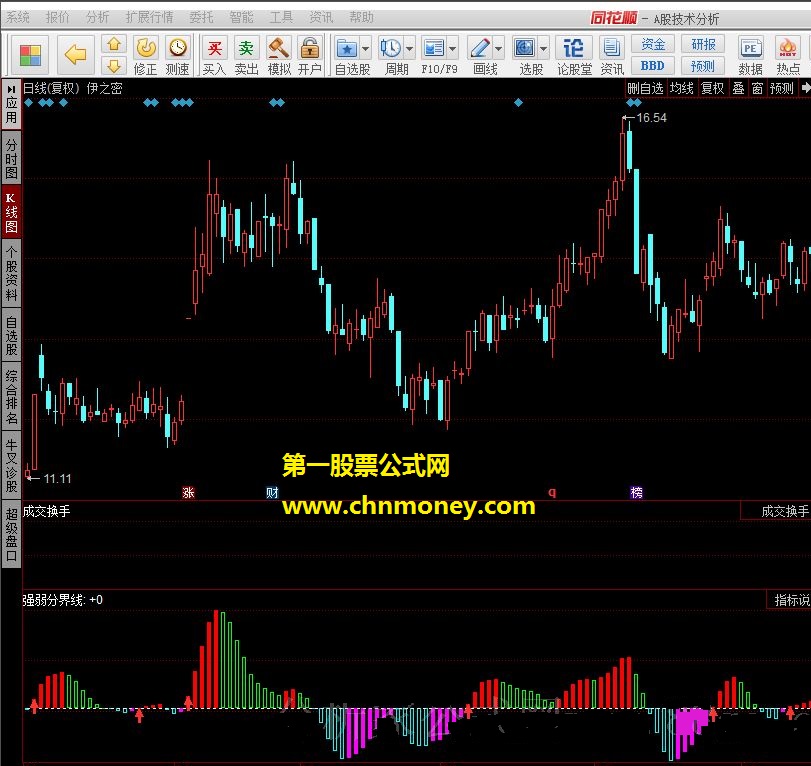Open the colorful home grid icon
811x766 pixels.
coord(30,55)
